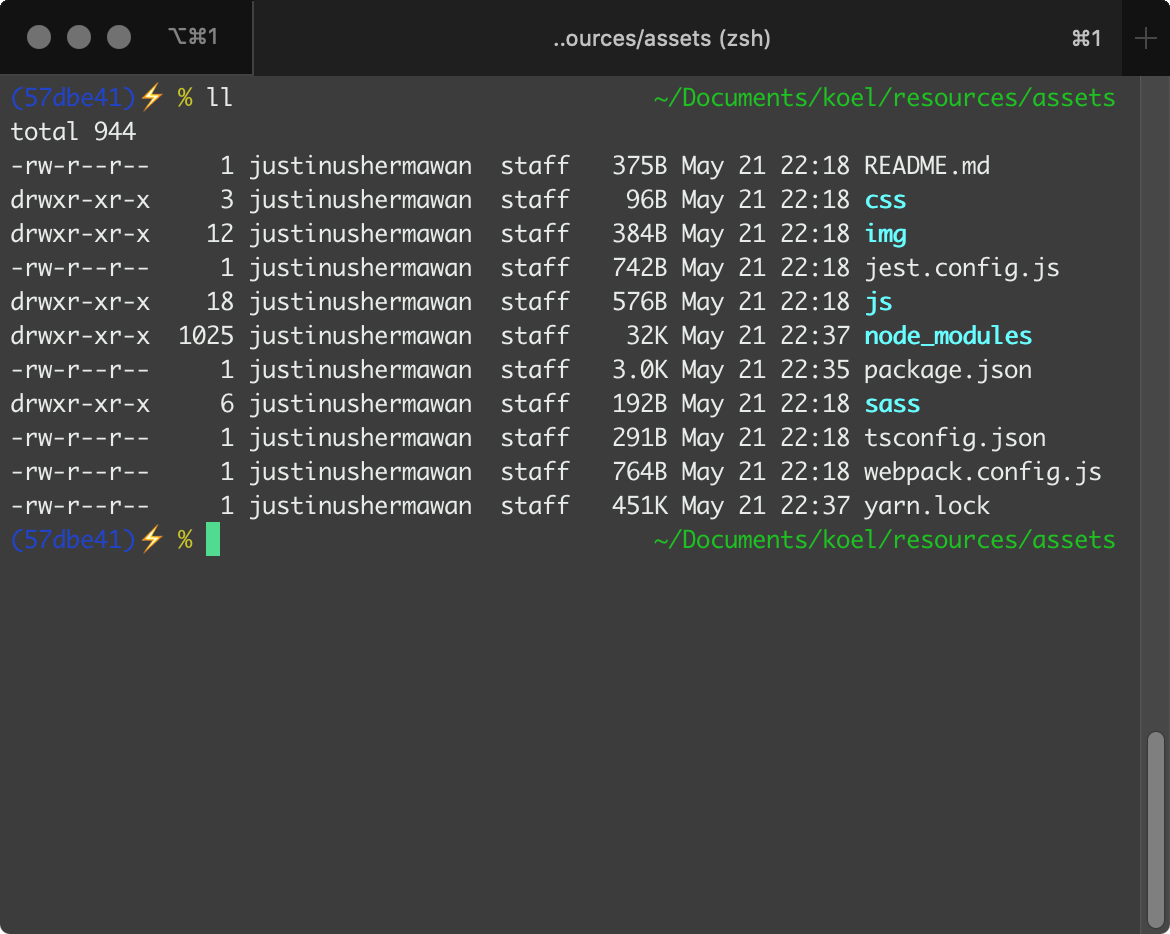The image size is (1170, 934).
Task: Select the sass directory in the listing
Action: click(891, 403)
